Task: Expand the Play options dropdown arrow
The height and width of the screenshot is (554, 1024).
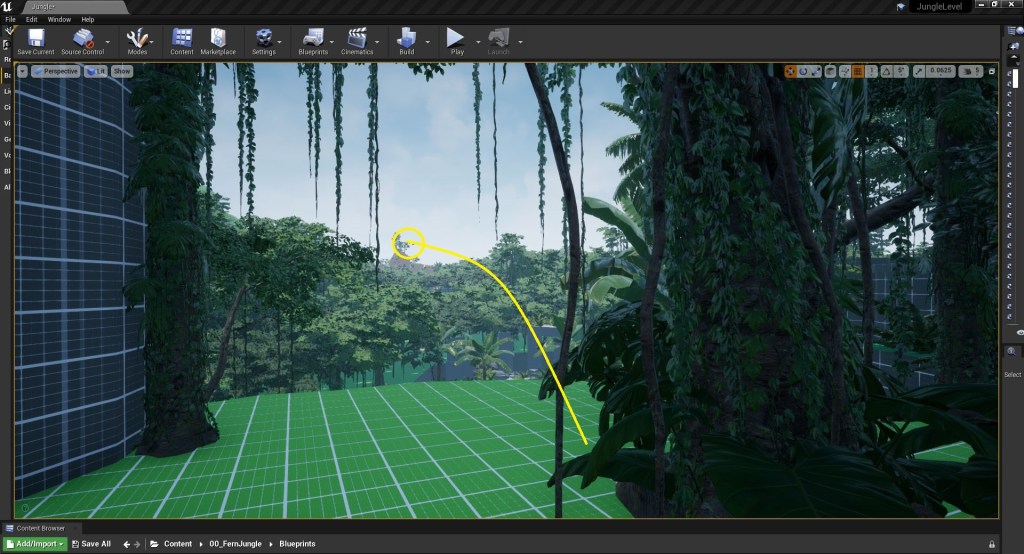Action: tap(477, 42)
